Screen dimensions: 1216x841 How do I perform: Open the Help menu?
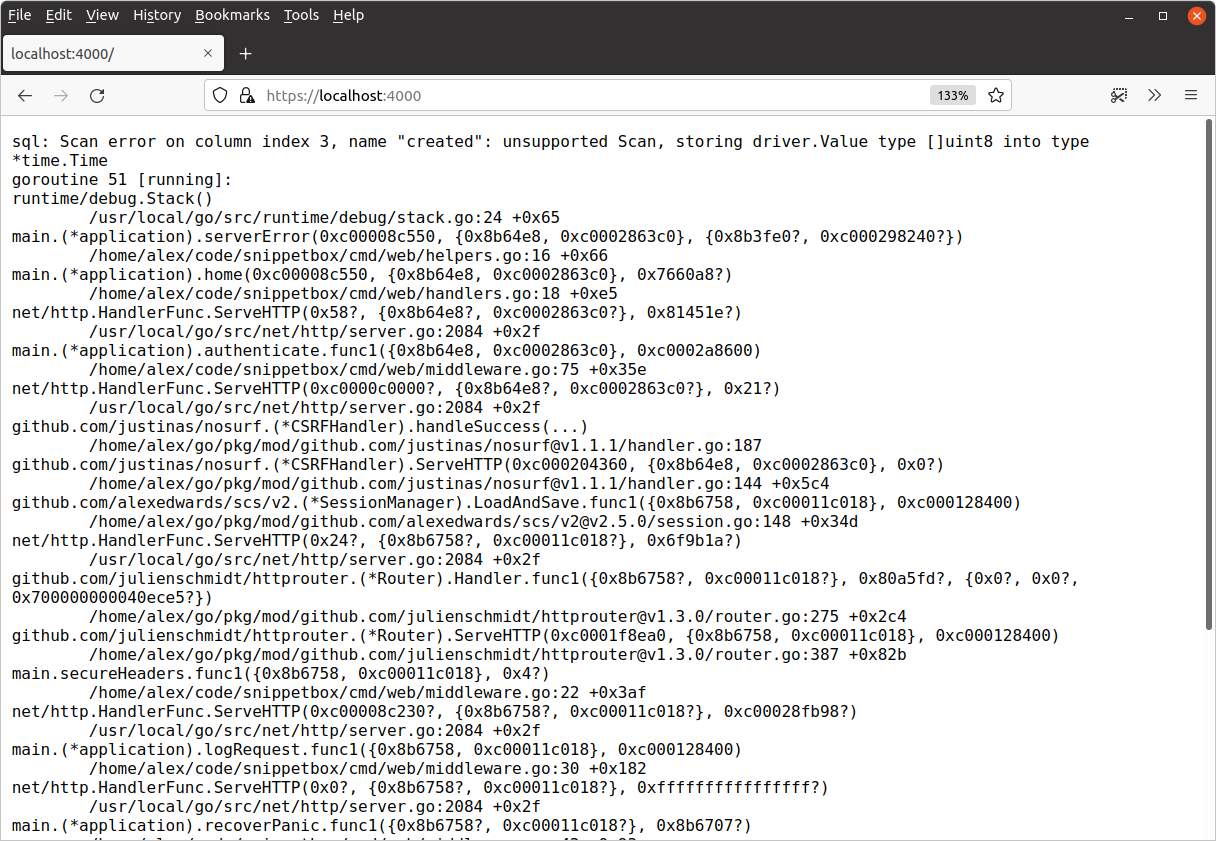click(x=348, y=15)
